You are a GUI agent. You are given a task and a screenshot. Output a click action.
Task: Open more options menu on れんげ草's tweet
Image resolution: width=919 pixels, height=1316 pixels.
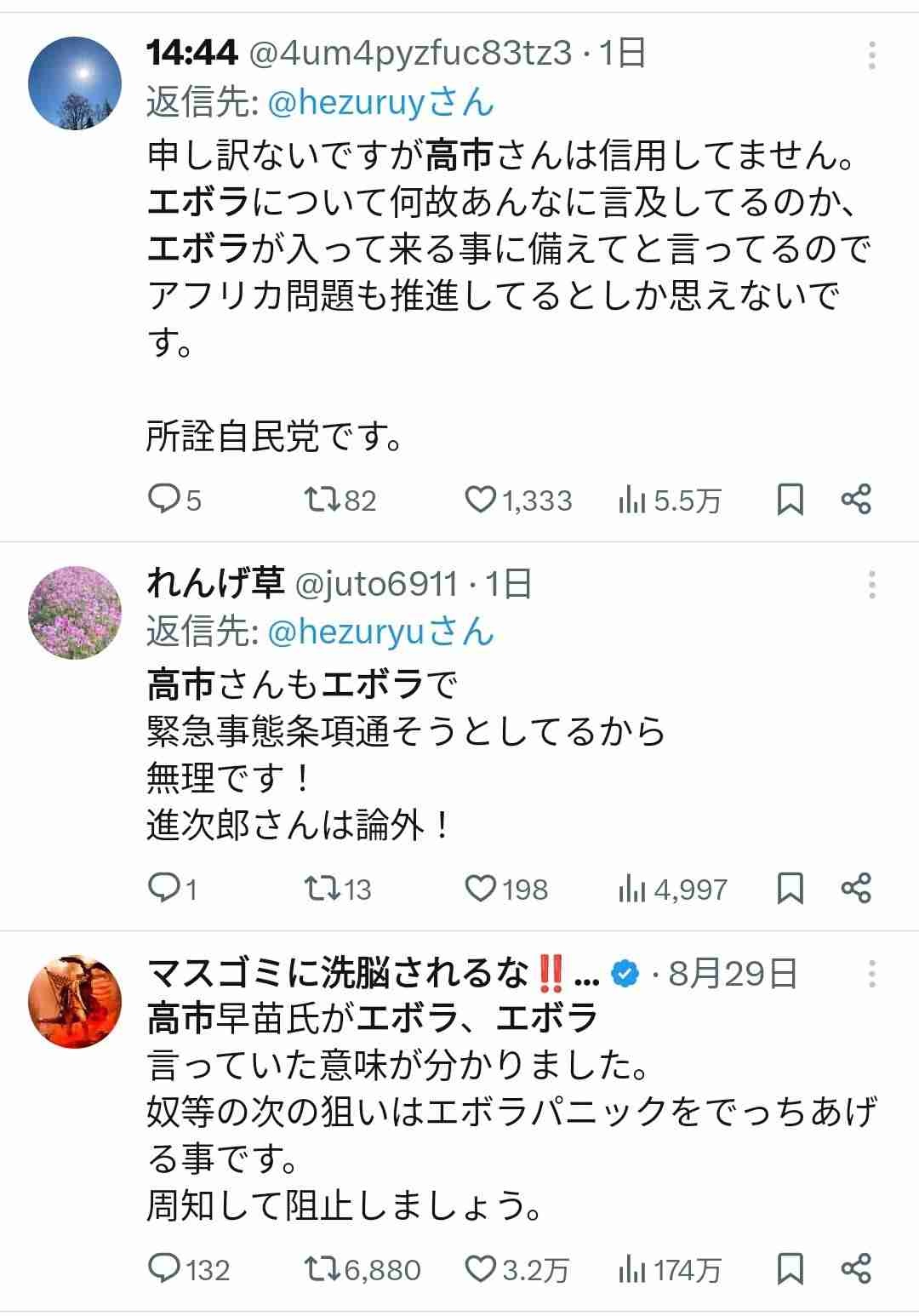tap(870, 583)
